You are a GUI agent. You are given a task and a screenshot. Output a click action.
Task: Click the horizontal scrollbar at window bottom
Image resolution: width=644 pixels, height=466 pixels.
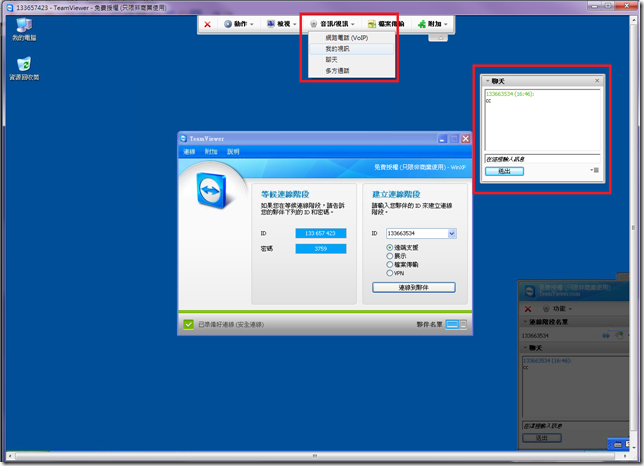[316, 456]
